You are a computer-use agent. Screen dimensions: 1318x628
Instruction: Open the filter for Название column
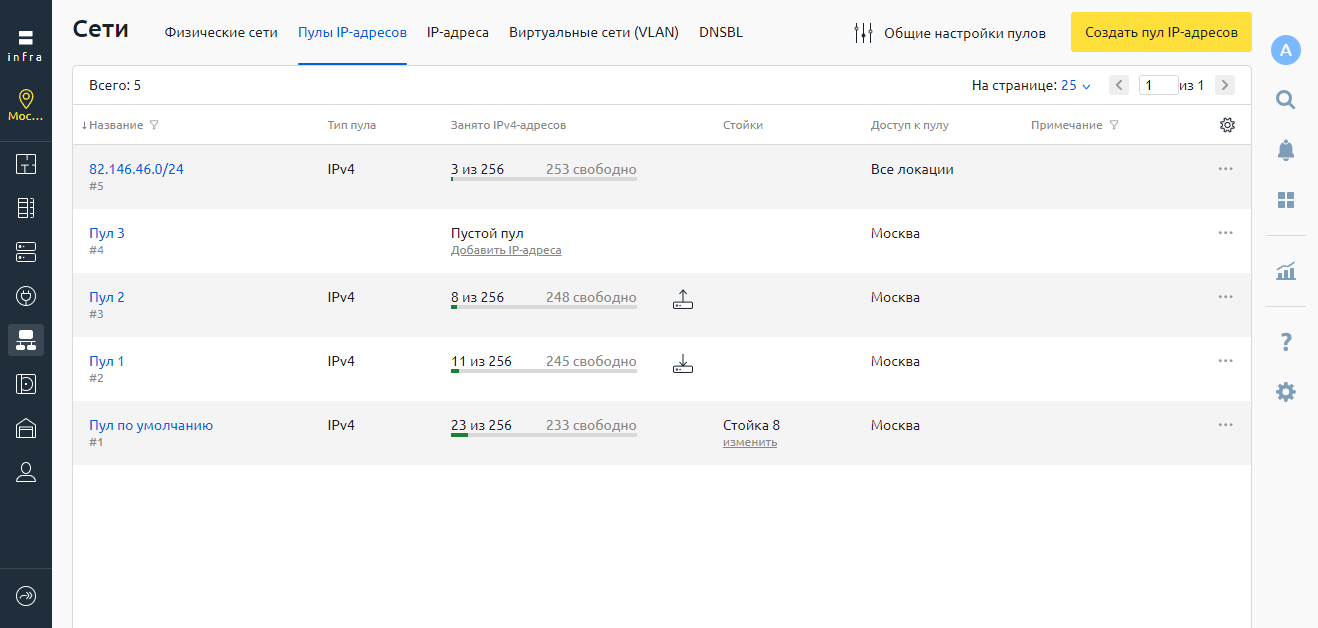tap(154, 126)
